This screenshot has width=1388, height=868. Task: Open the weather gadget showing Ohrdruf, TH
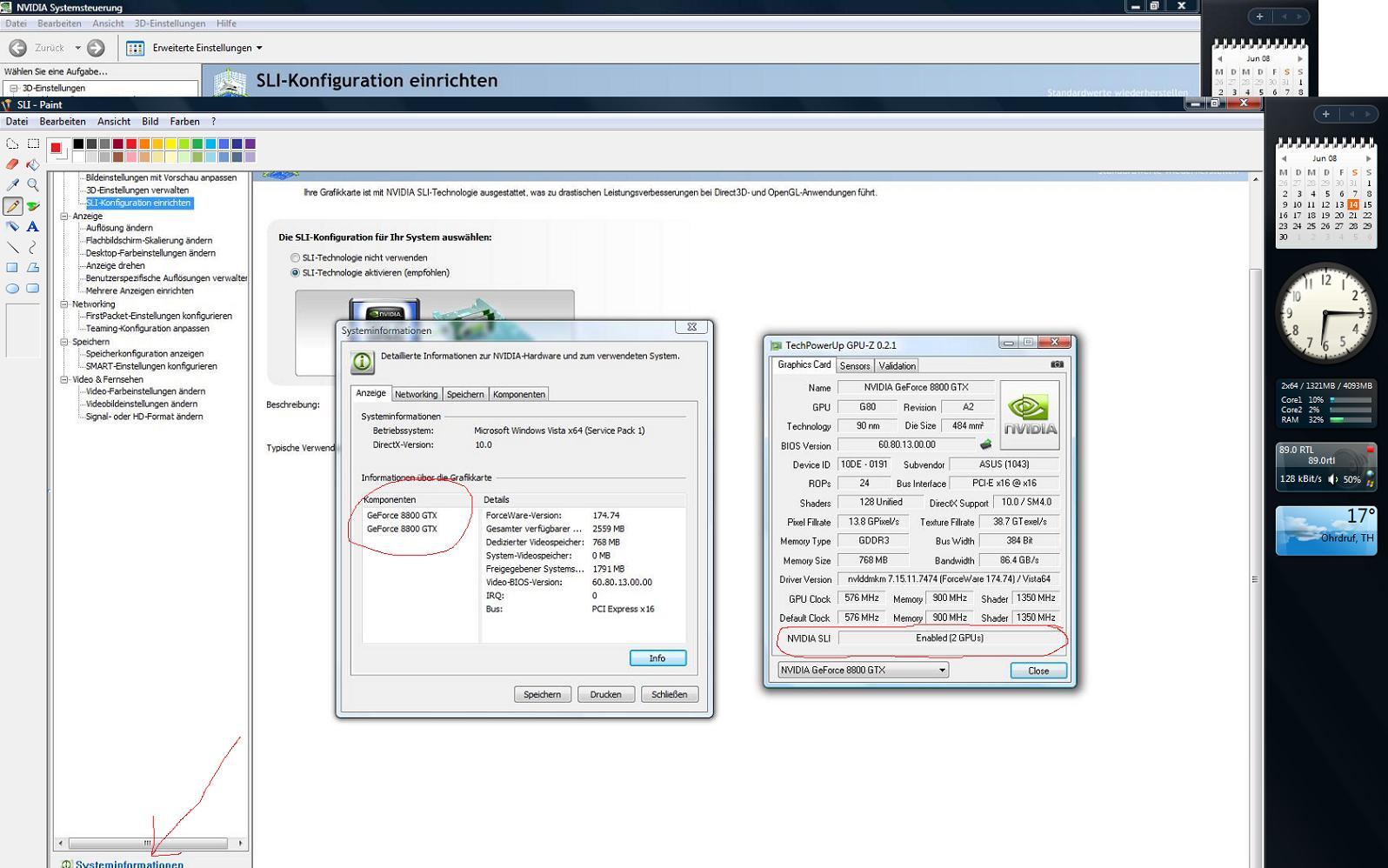(x=1325, y=531)
